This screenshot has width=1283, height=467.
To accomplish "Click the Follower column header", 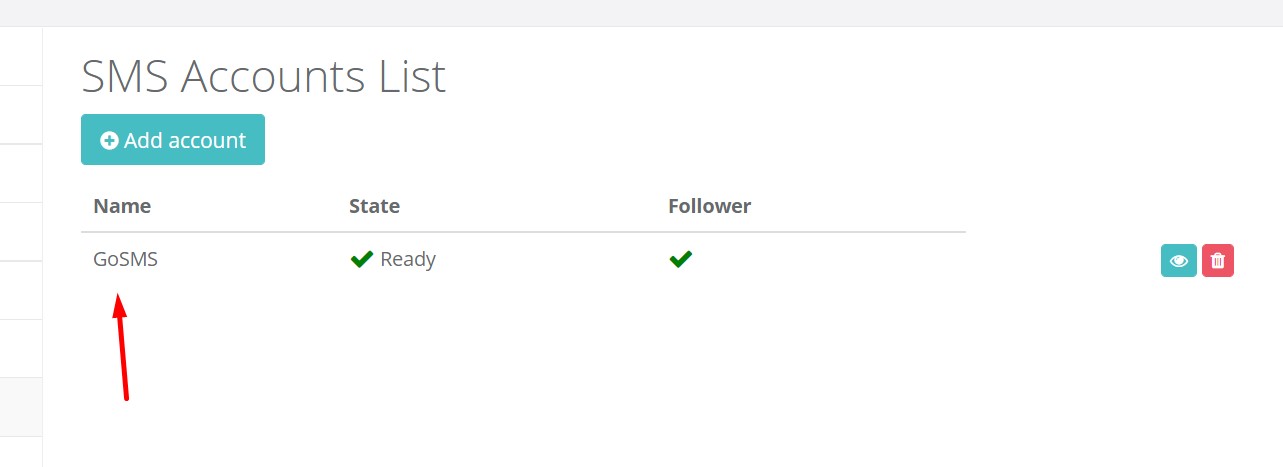I will click(x=710, y=206).
